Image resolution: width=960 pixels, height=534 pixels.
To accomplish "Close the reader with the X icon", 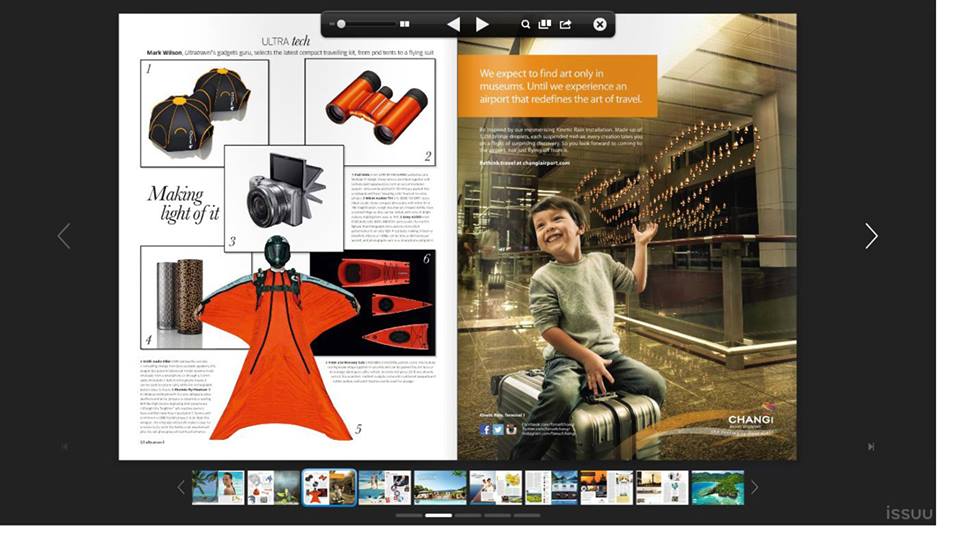I will tap(600, 24).
